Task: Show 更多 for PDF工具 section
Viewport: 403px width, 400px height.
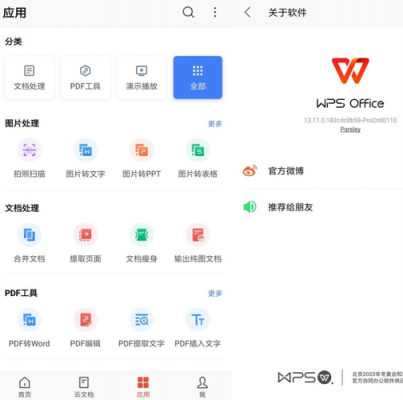Action: click(x=215, y=293)
